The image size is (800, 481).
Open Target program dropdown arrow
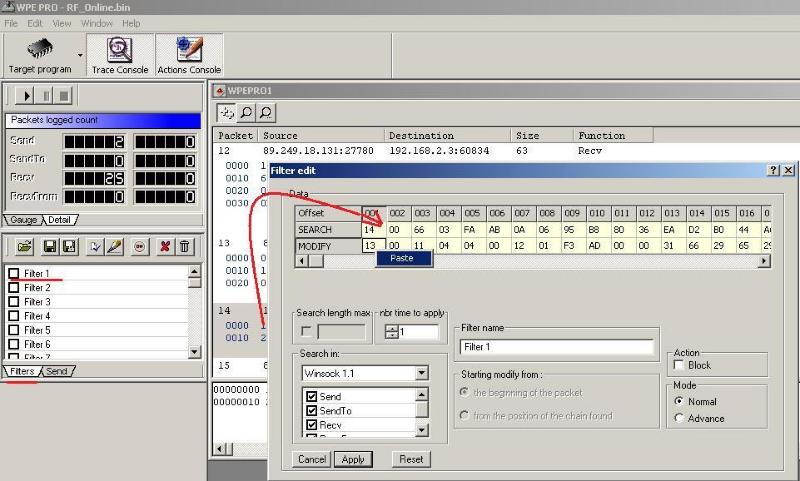coord(80,55)
